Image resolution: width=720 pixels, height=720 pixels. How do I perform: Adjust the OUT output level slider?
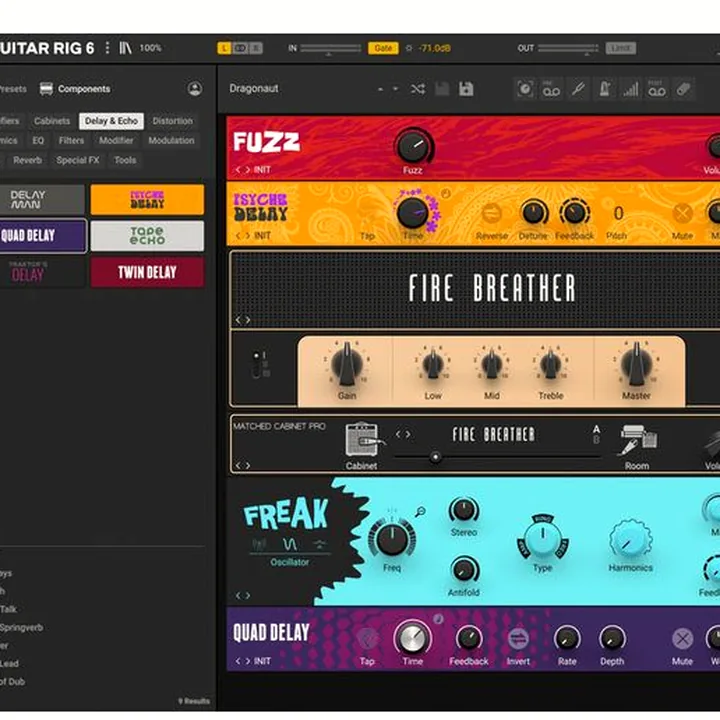coord(568,48)
